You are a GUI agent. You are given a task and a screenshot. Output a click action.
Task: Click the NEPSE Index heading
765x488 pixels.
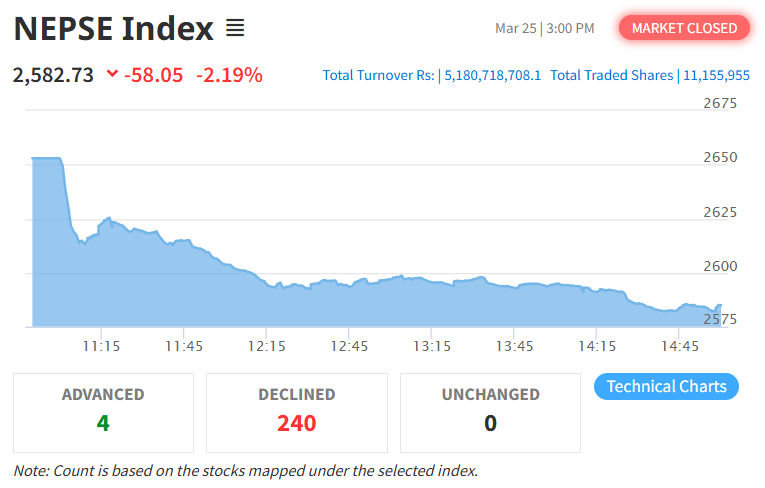pos(113,29)
